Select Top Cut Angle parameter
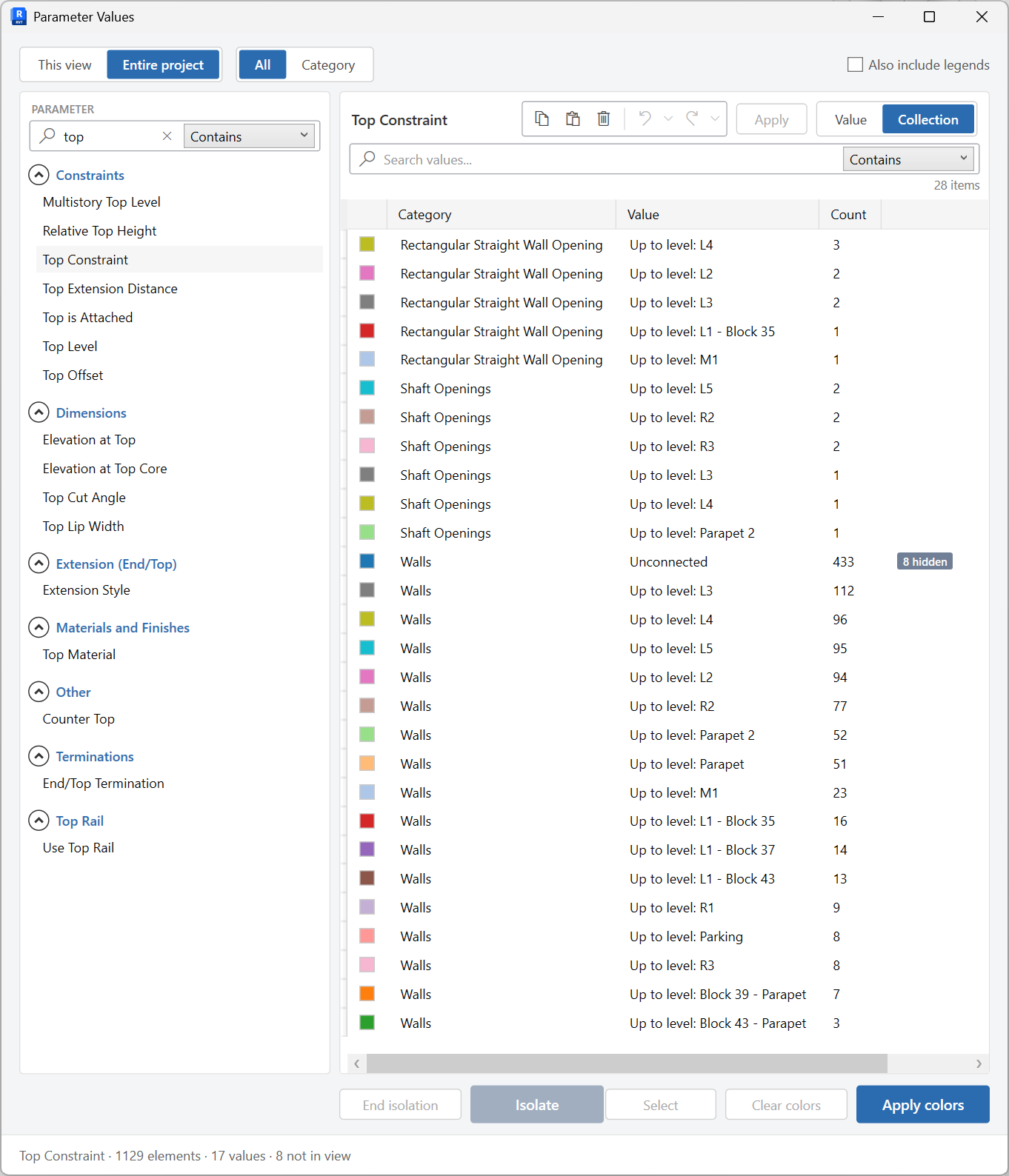The image size is (1009, 1176). 179,498
